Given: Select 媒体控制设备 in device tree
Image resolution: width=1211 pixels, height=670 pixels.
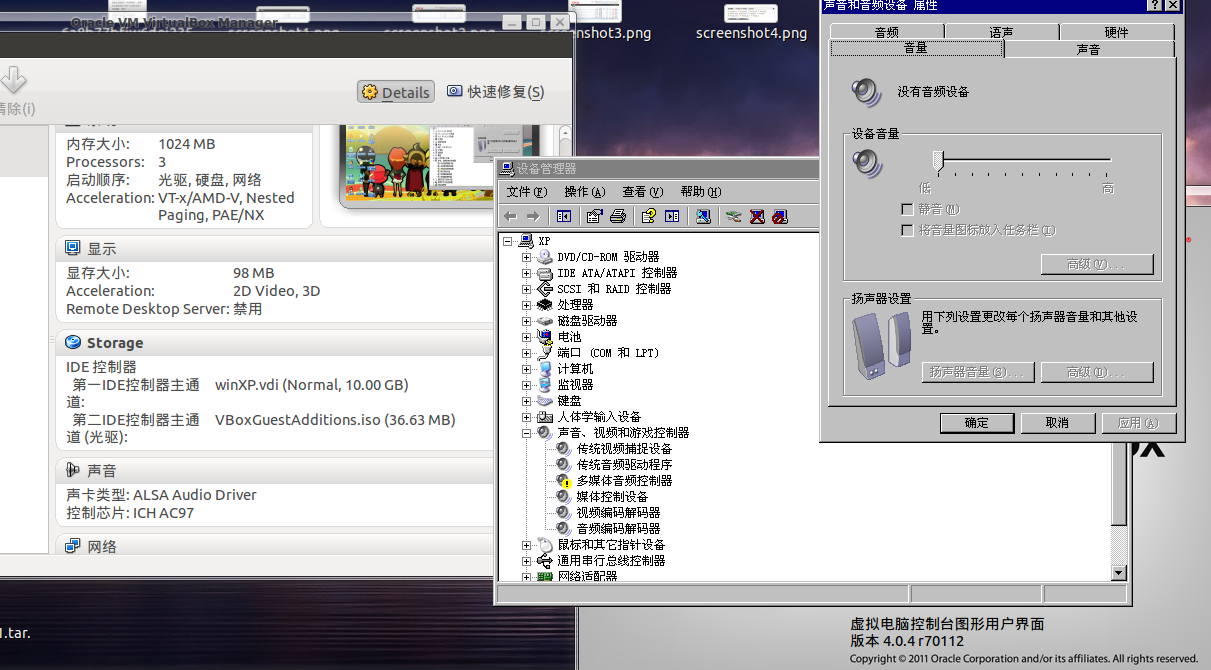Looking at the screenshot, I should pos(612,497).
